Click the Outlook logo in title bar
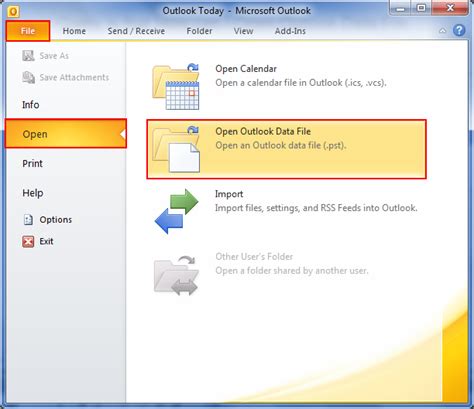Screen dimensions: 474x409 tap(13, 12)
